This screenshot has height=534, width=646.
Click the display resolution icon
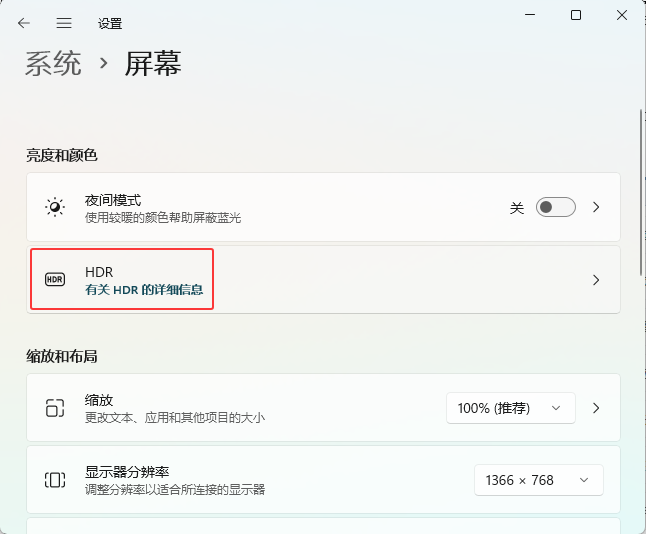pyautogui.click(x=55, y=480)
